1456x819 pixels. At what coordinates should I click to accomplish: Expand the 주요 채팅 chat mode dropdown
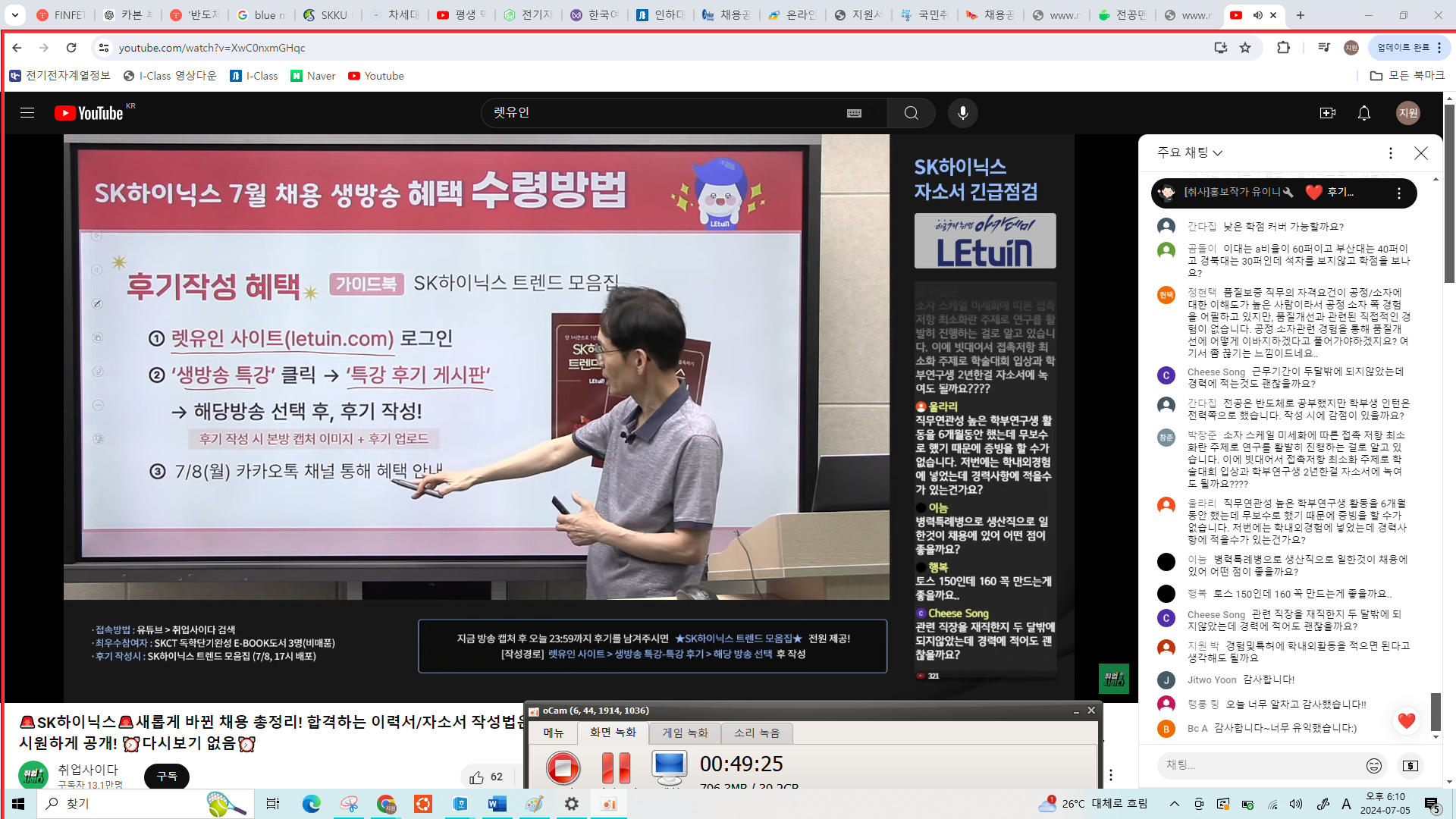click(1189, 152)
